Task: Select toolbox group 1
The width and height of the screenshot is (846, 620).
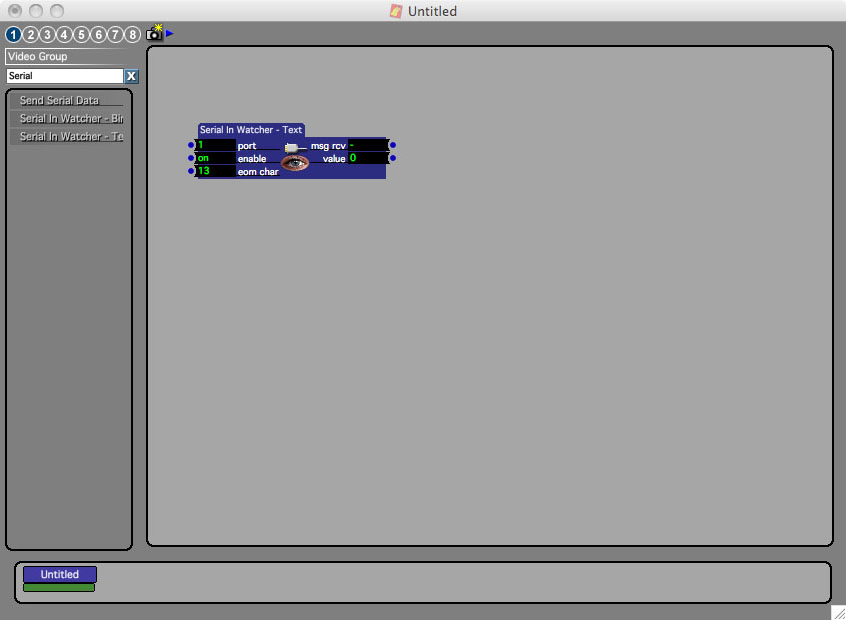Action: [x=13, y=35]
